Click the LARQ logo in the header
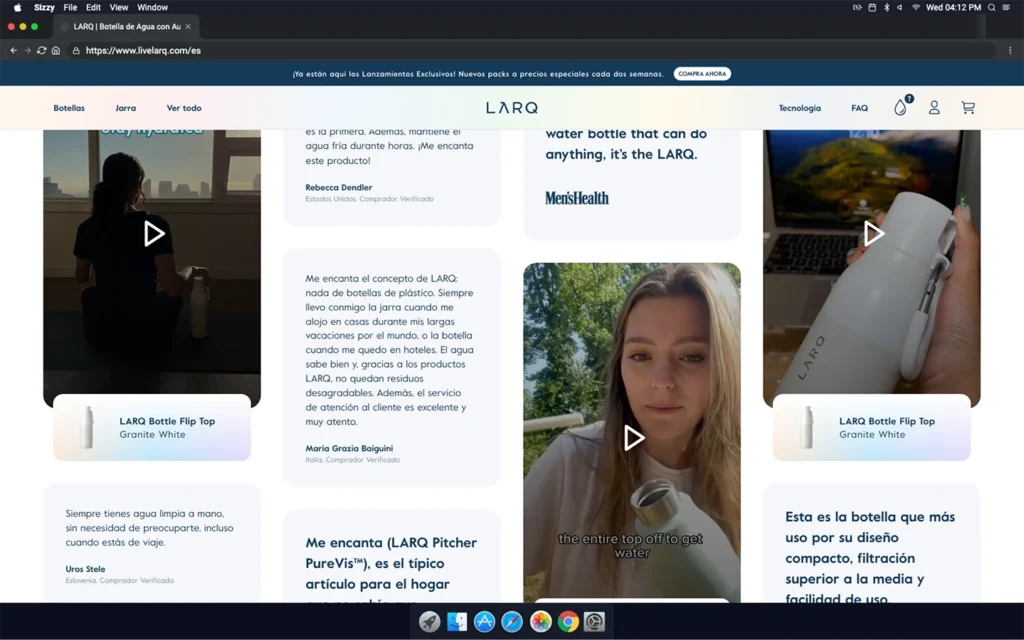The width and height of the screenshot is (1024, 640). [x=512, y=108]
